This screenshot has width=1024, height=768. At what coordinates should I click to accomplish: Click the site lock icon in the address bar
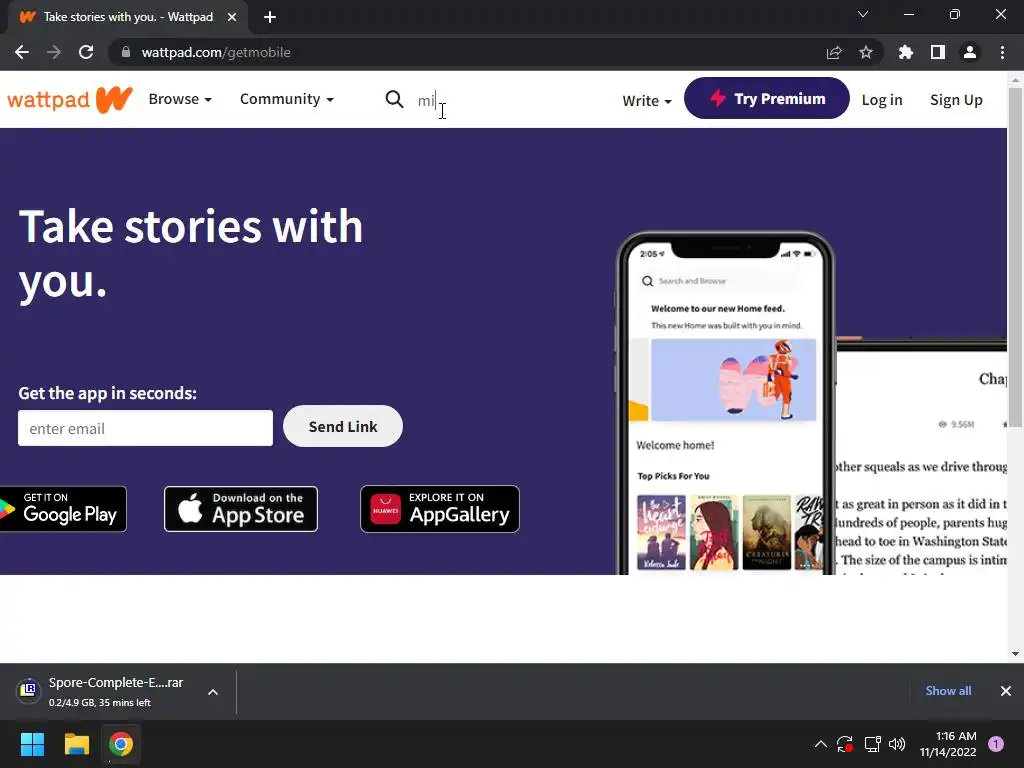click(x=125, y=52)
